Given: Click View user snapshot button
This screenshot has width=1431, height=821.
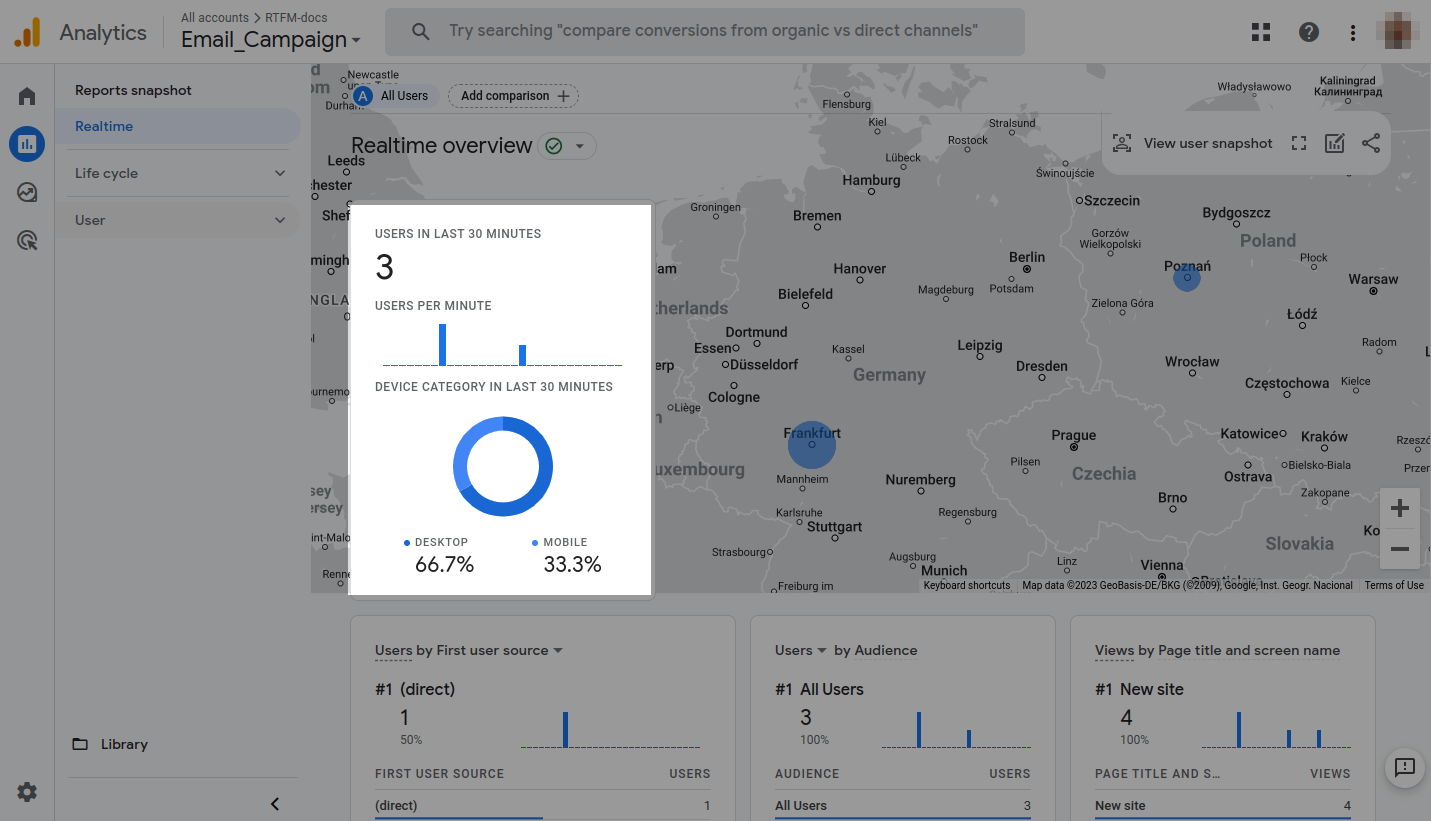Looking at the screenshot, I should pos(1192,143).
